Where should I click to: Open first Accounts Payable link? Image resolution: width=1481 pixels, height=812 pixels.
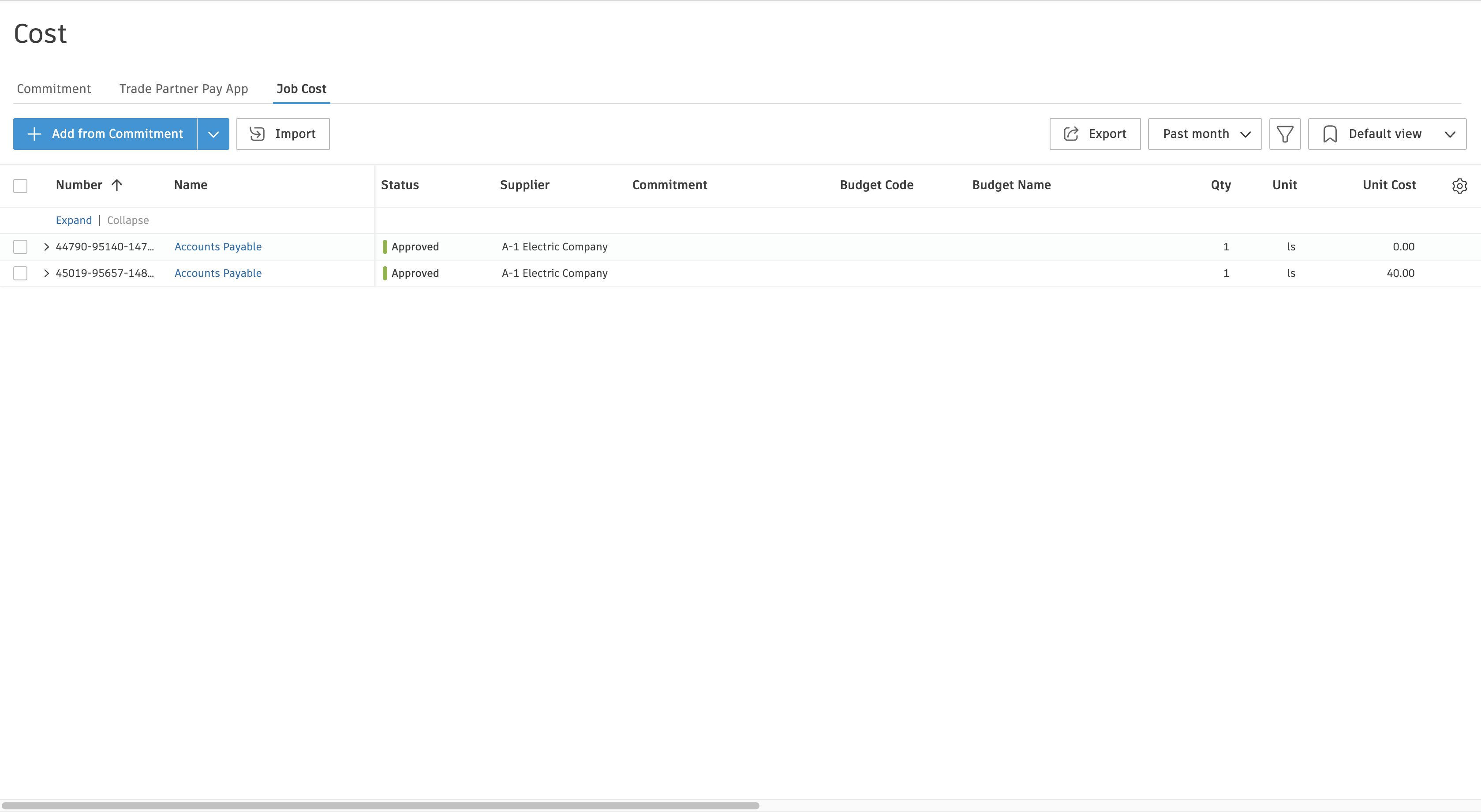[218, 246]
